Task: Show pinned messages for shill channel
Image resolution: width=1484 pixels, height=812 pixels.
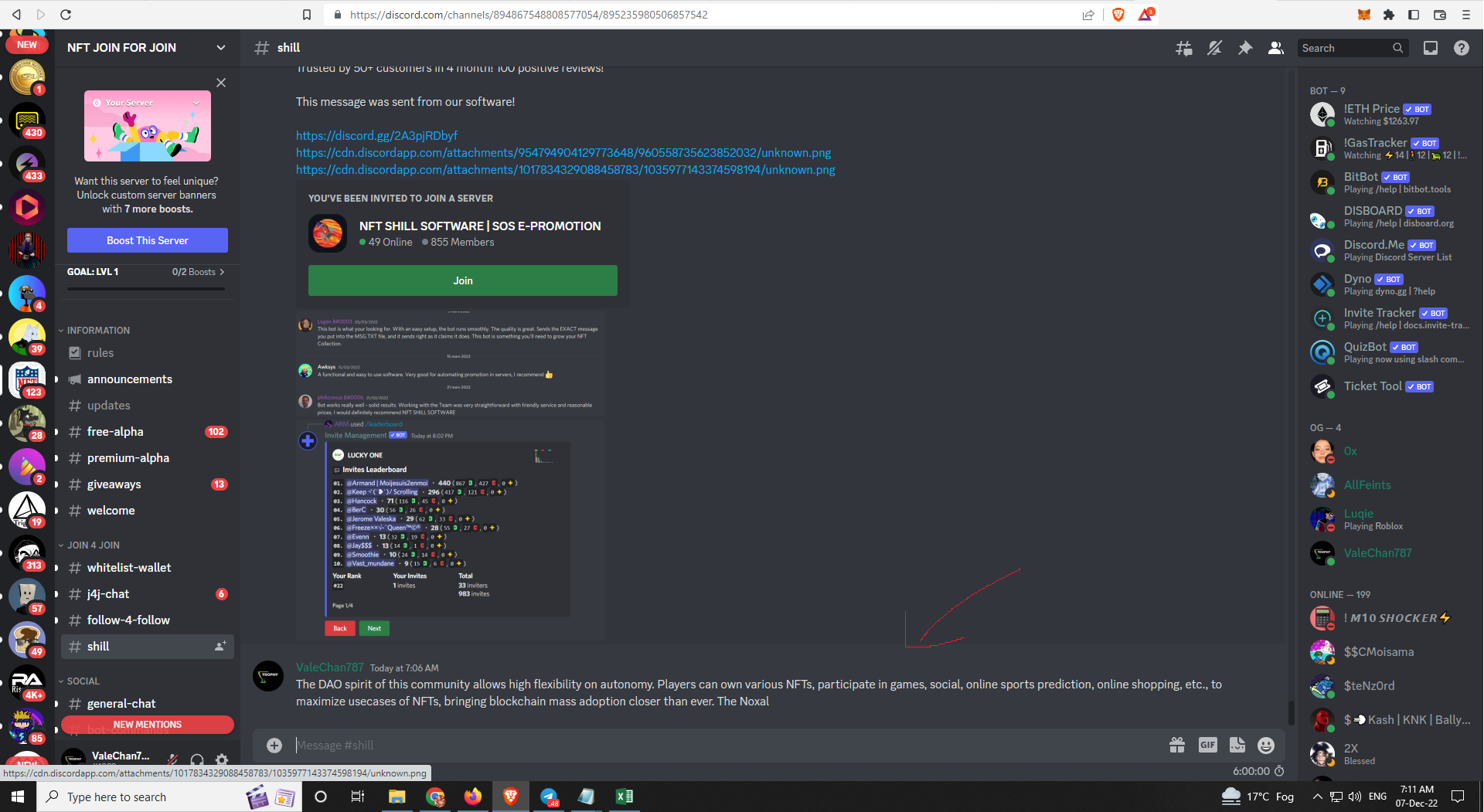Action: coord(1245,48)
